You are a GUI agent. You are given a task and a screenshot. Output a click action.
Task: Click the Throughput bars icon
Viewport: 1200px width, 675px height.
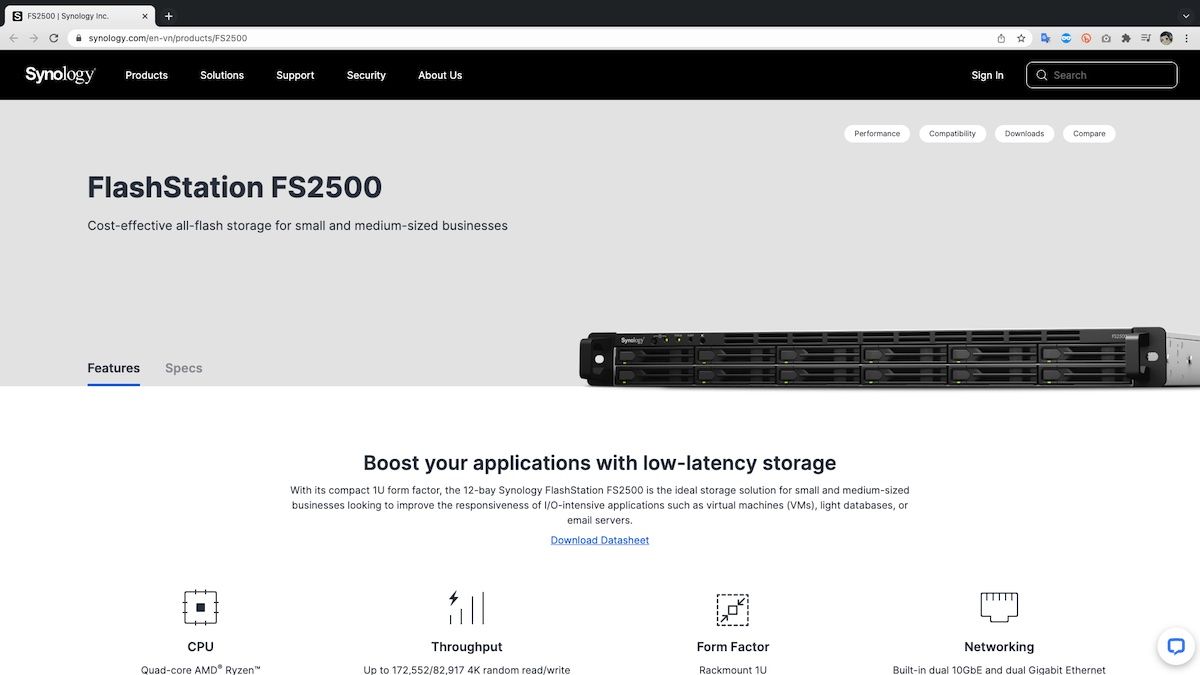(466, 607)
